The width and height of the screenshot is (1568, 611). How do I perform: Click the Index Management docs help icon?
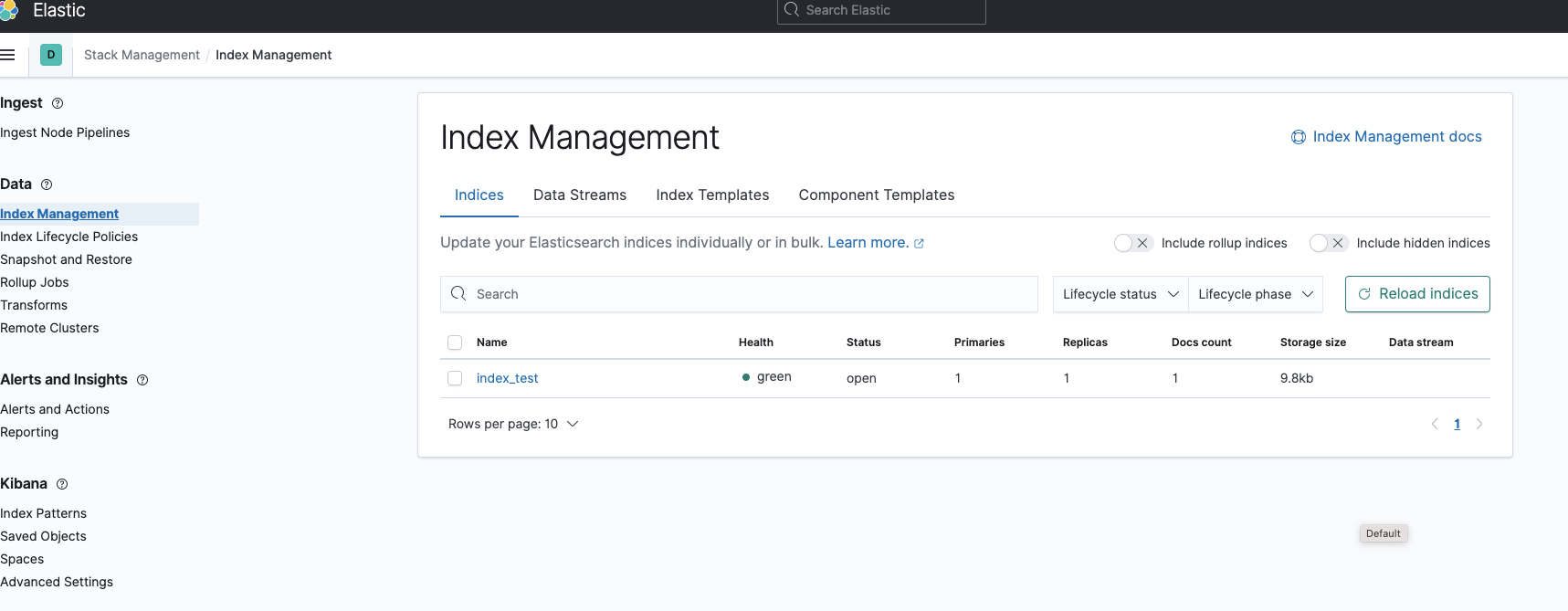coord(1298,137)
